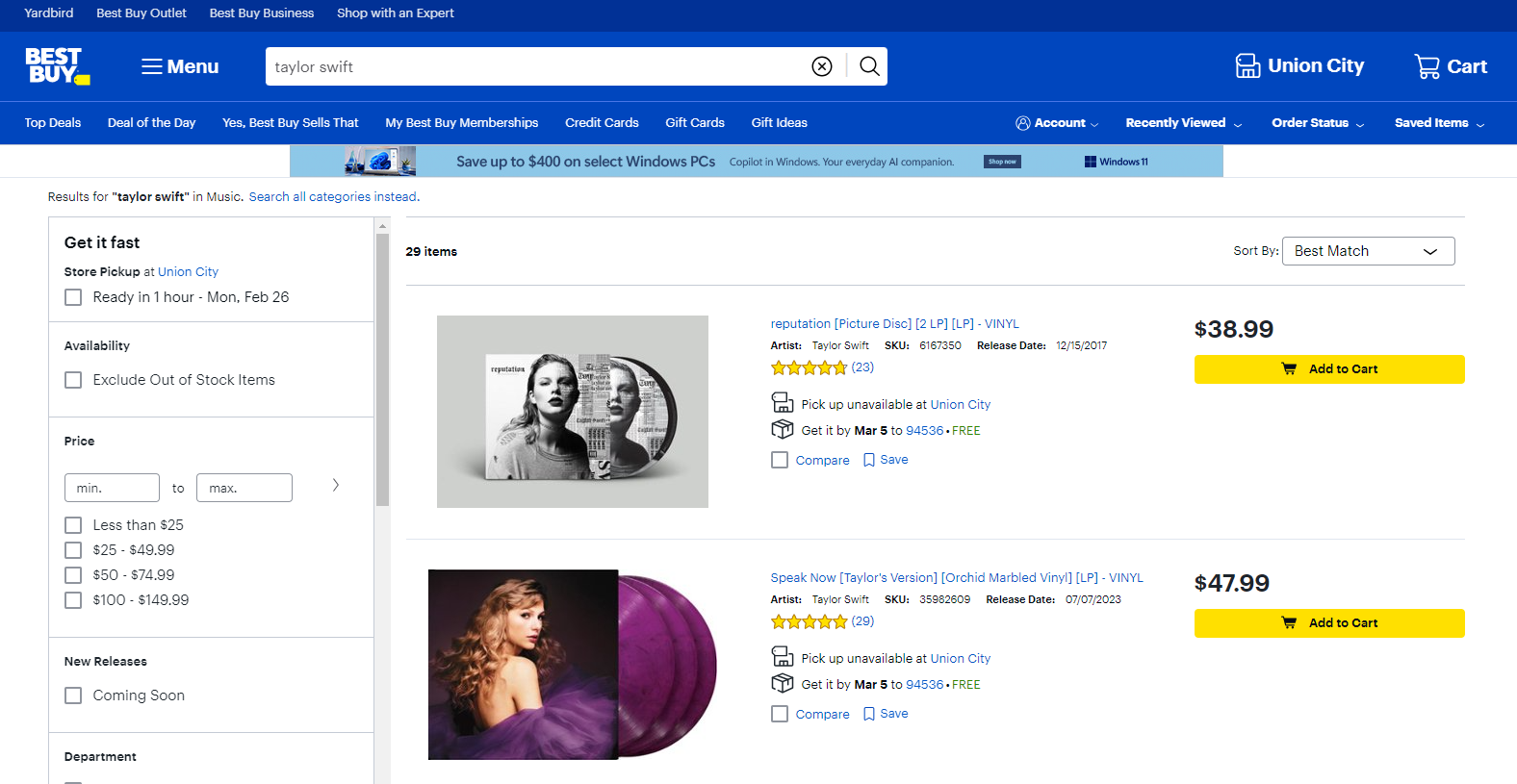1517x784 pixels.
Task: Apply the price range arrow
Action: coord(336,485)
